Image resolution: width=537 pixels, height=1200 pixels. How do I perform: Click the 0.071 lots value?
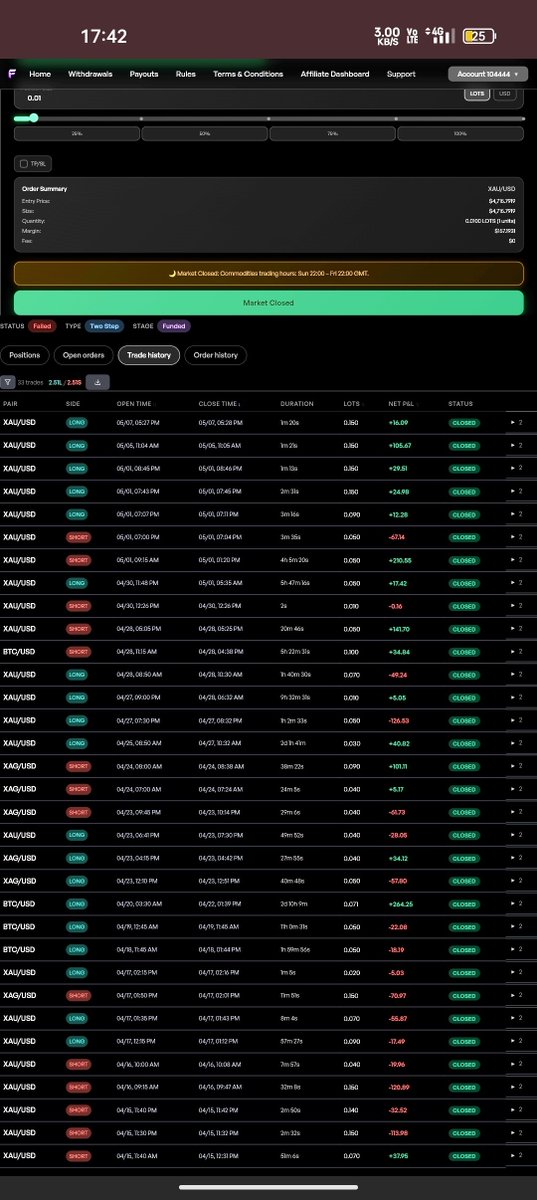[x=351, y=903]
